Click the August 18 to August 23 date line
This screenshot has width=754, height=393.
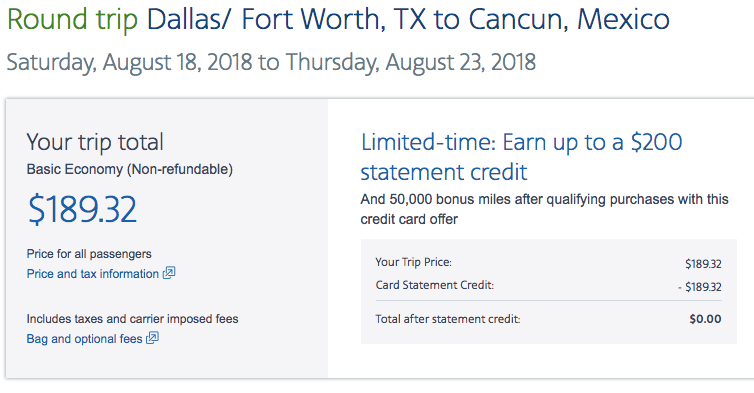click(271, 63)
